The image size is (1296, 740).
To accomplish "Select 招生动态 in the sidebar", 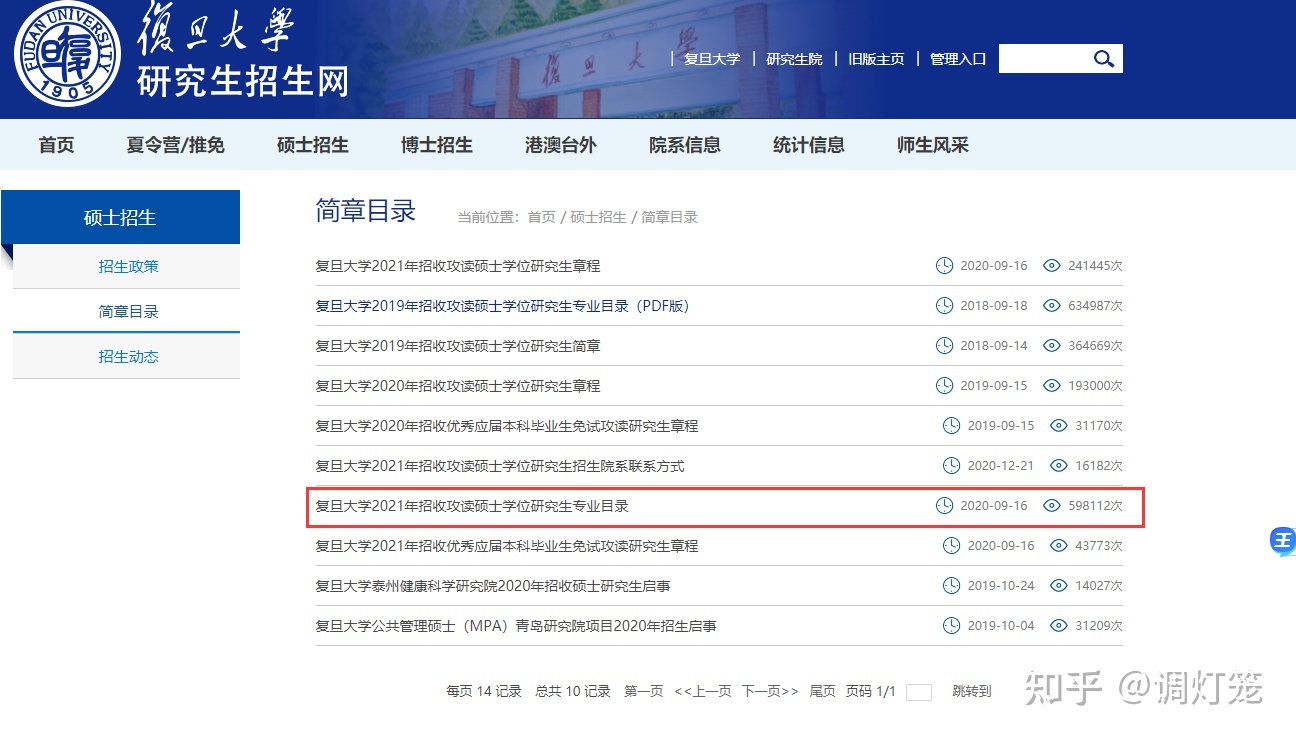I will [127, 357].
